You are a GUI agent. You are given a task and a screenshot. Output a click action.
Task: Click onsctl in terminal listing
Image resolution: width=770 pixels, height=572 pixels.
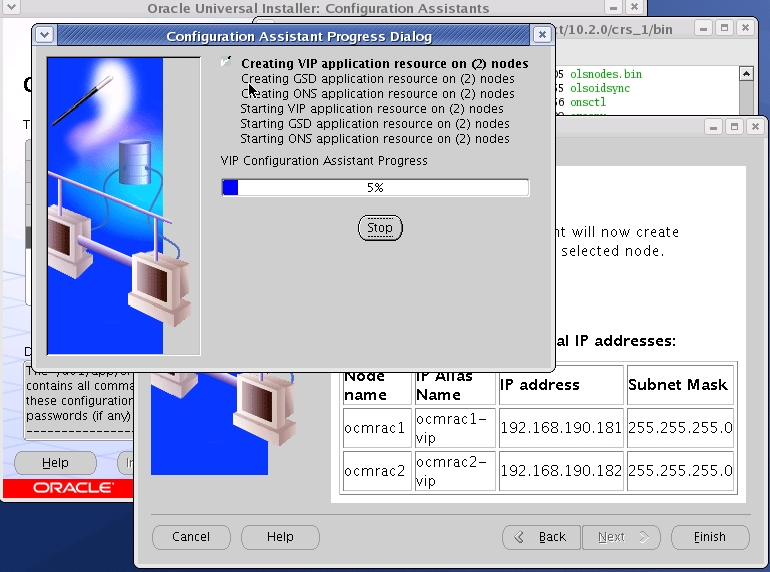click(x=588, y=103)
